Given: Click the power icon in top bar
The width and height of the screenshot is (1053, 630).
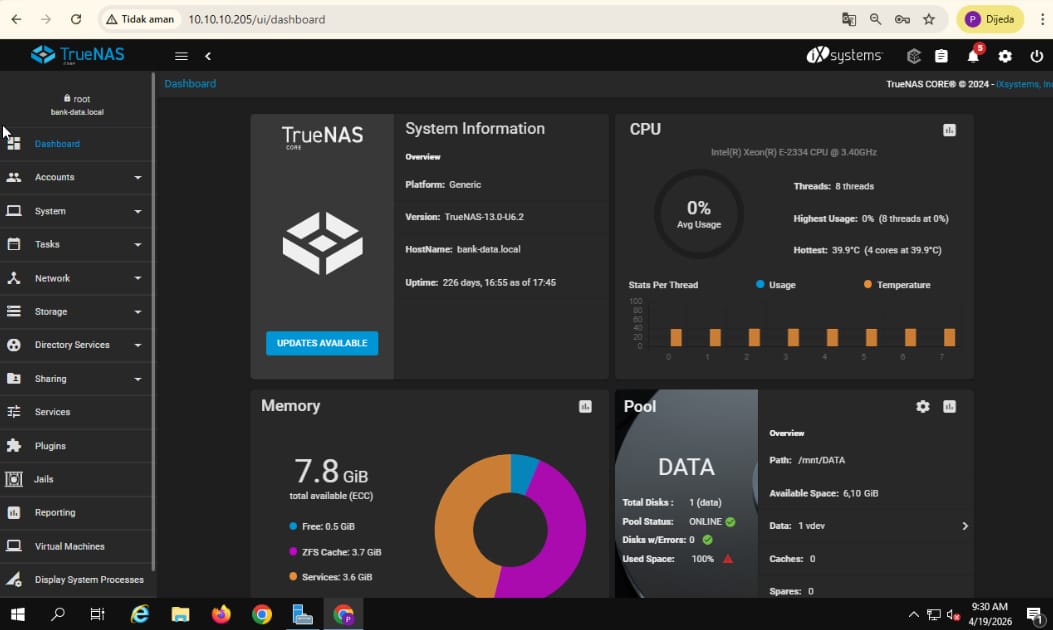Looking at the screenshot, I should point(1036,57).
